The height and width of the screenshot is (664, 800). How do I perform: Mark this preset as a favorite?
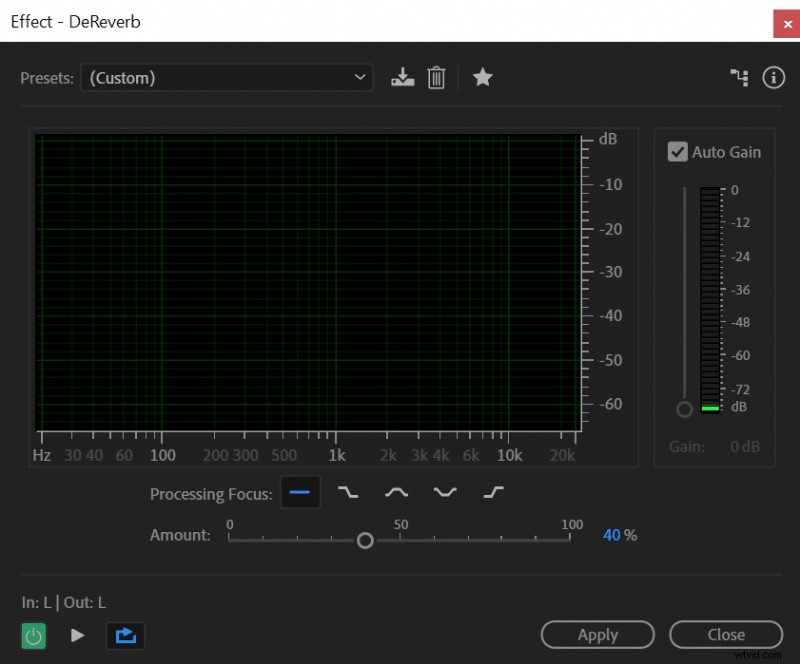(x=483, y=77)
